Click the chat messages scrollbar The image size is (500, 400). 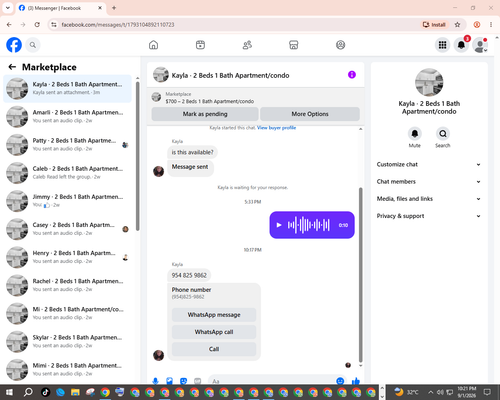click(x=360, y=275)
